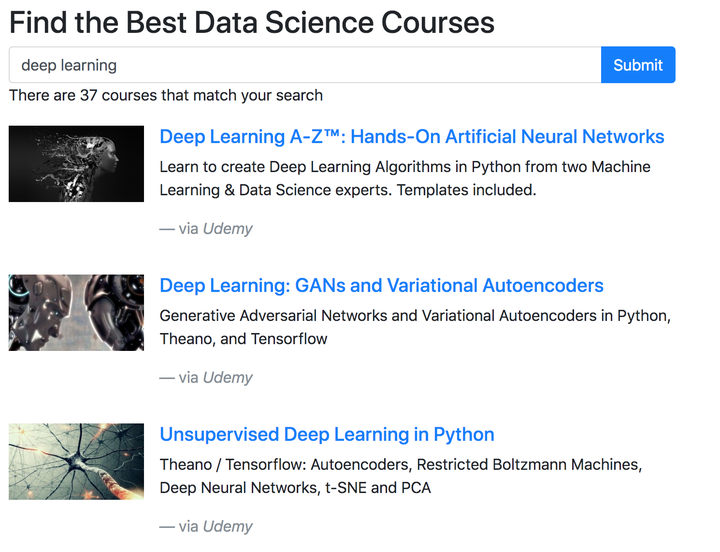Click the 37 courses match result count text
The height and width of the screenshot is (552, 720).
[x=166, y=96]
